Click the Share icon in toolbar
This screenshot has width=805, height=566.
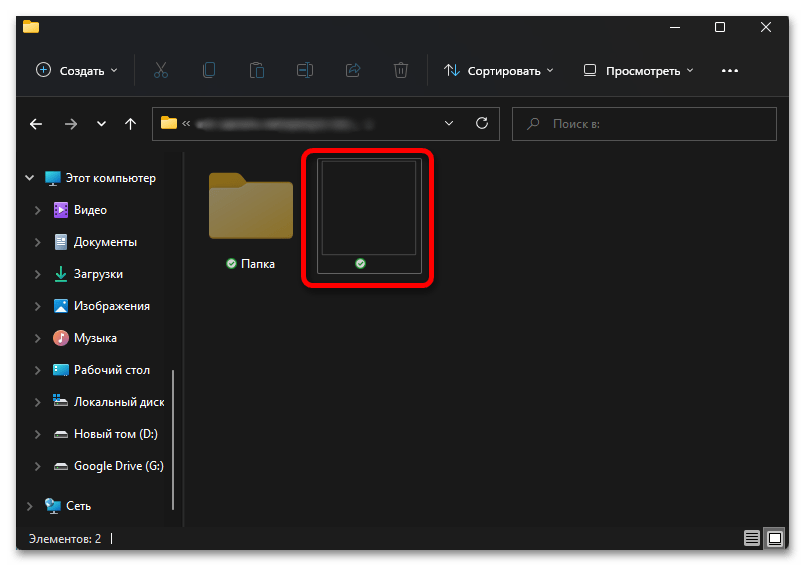click(352, 71)
